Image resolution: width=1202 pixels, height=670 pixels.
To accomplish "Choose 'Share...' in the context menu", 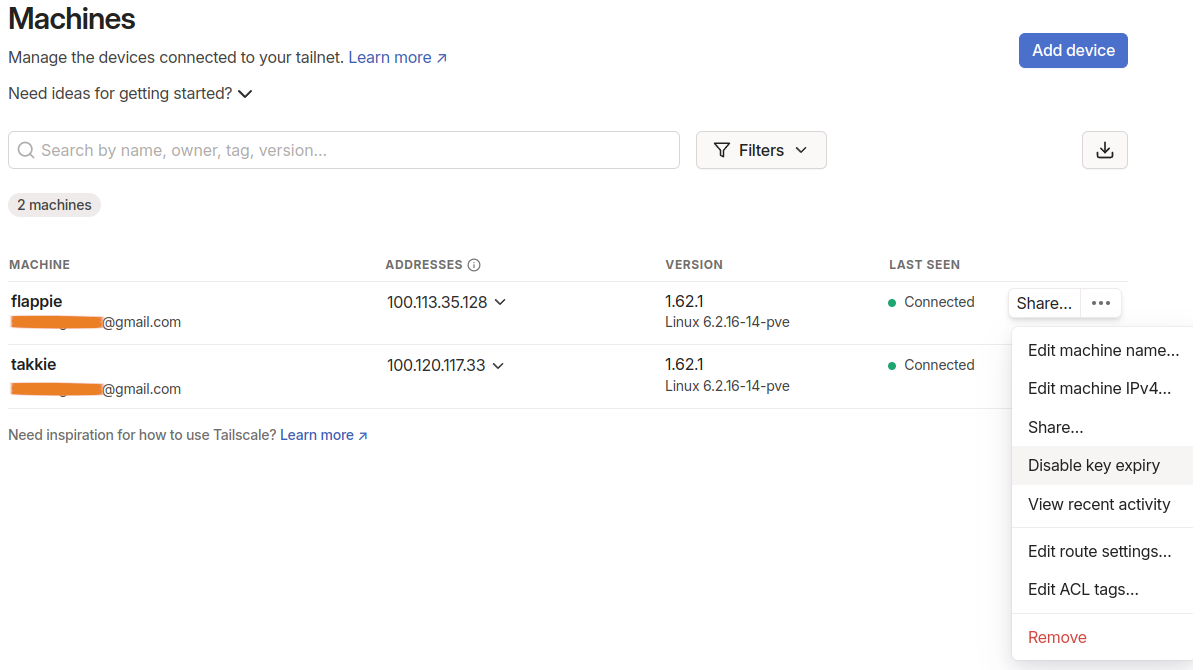I will (x=1103, y=427).
